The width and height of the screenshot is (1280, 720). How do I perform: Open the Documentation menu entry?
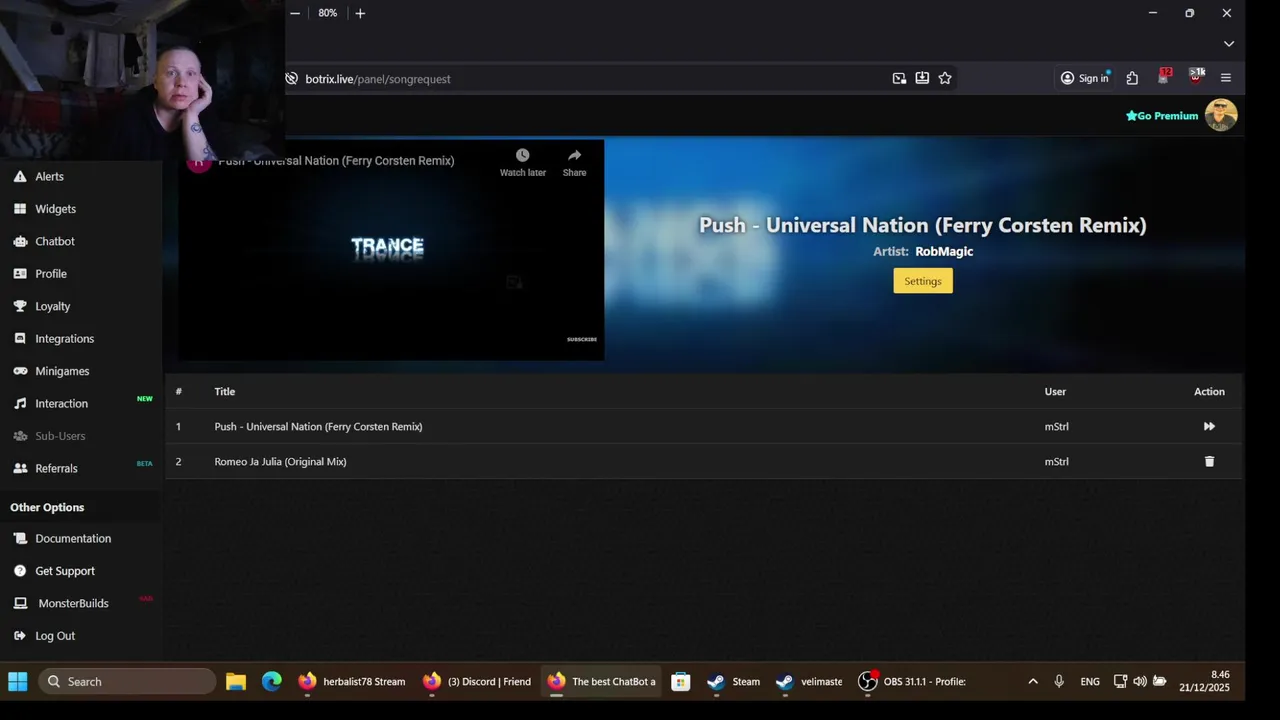point(73,538)
